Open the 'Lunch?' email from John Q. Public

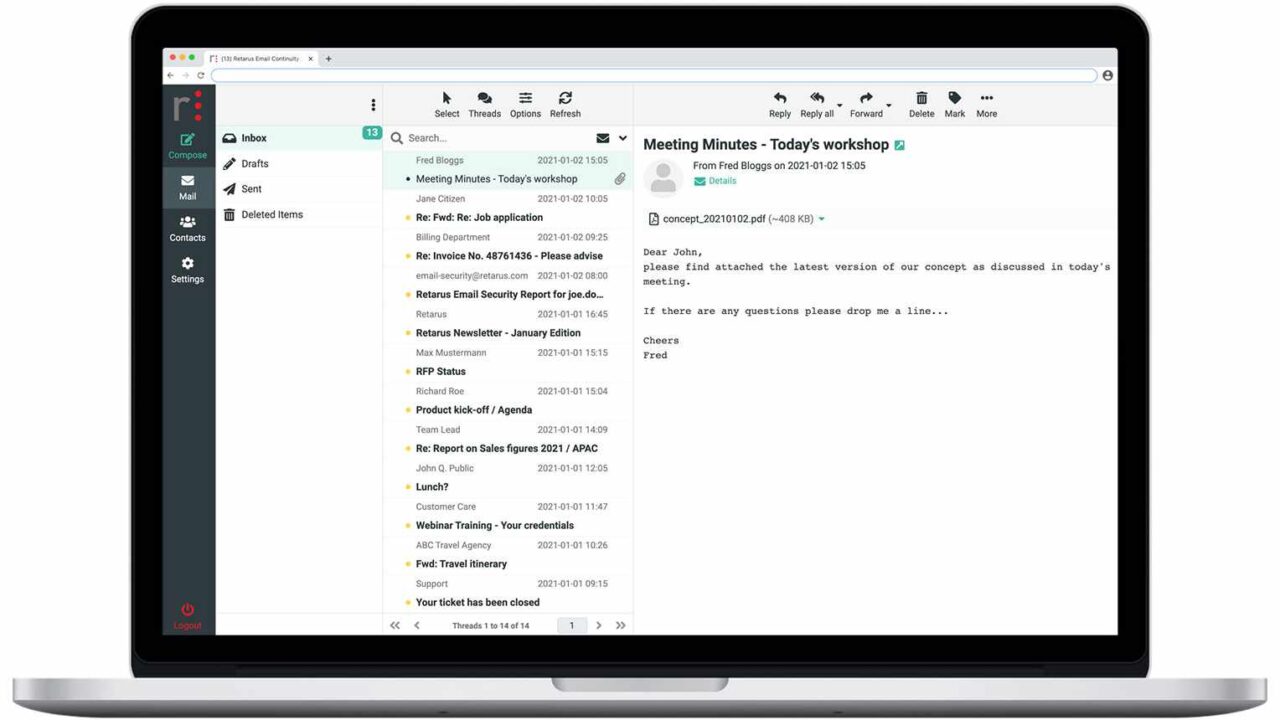432,487
